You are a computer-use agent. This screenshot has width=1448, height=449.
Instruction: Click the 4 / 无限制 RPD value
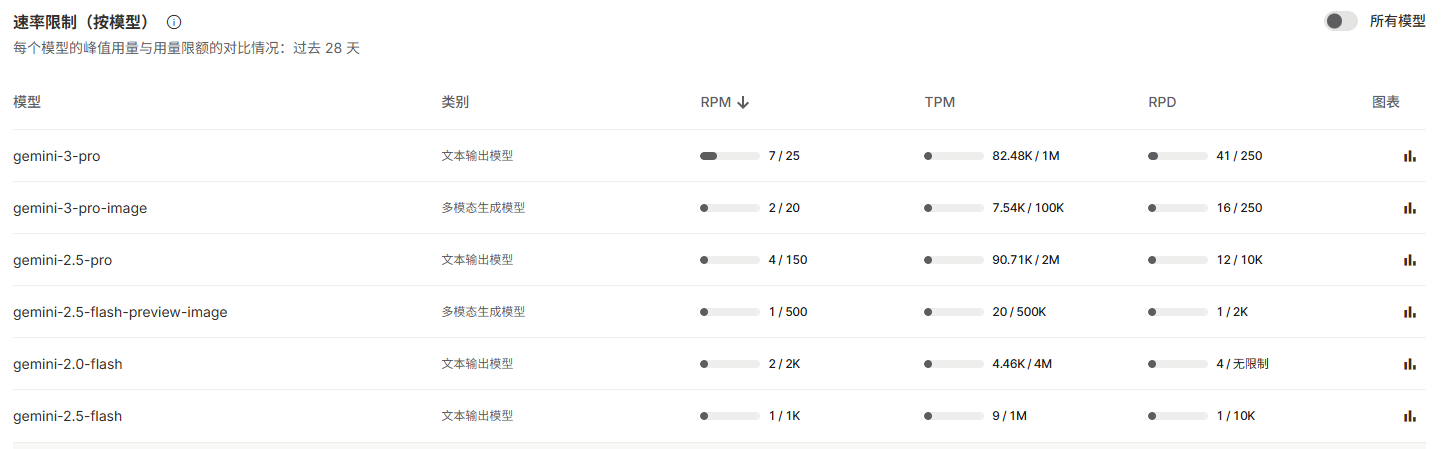(x=1242, y=364)
